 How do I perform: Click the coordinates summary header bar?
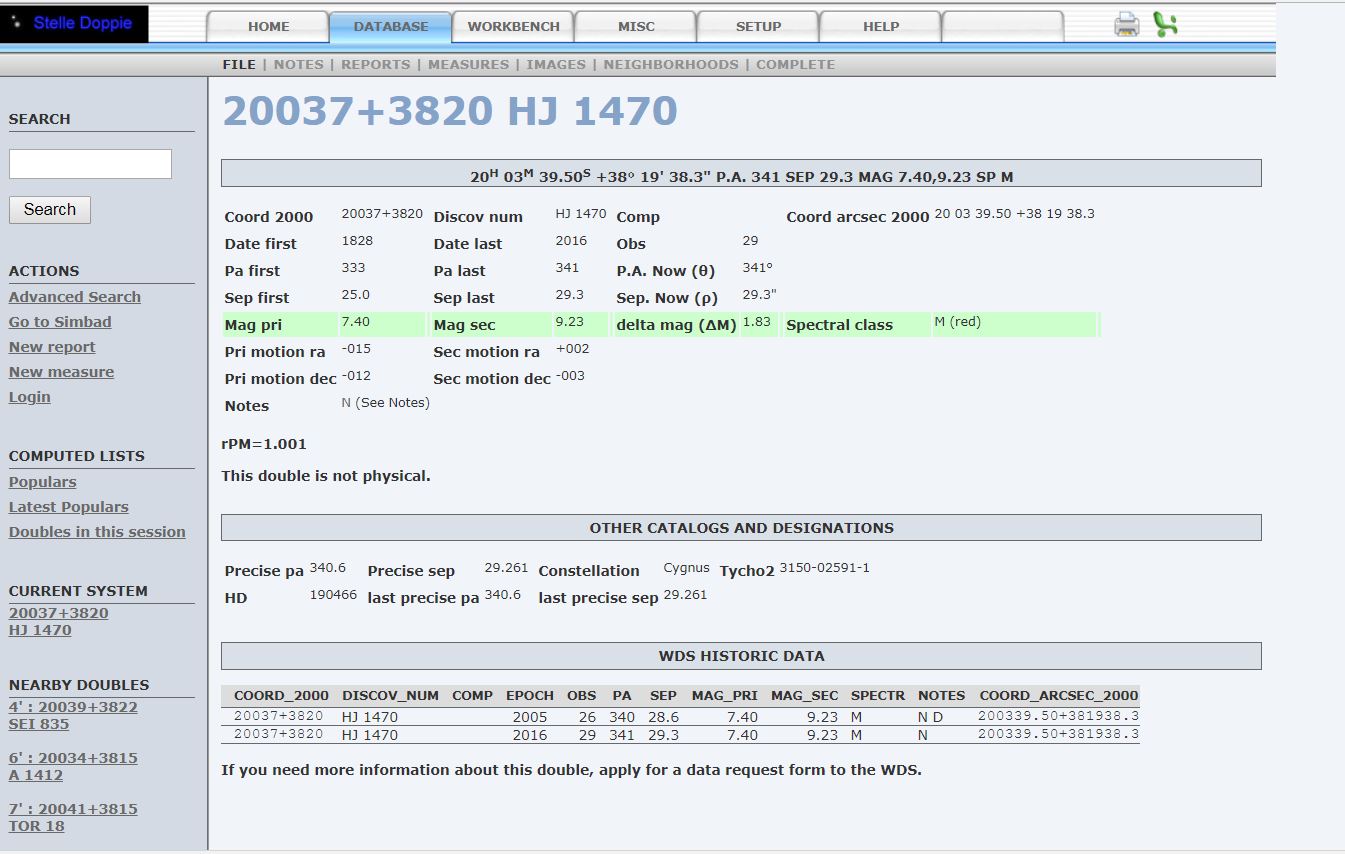click(x=741, y=174)
